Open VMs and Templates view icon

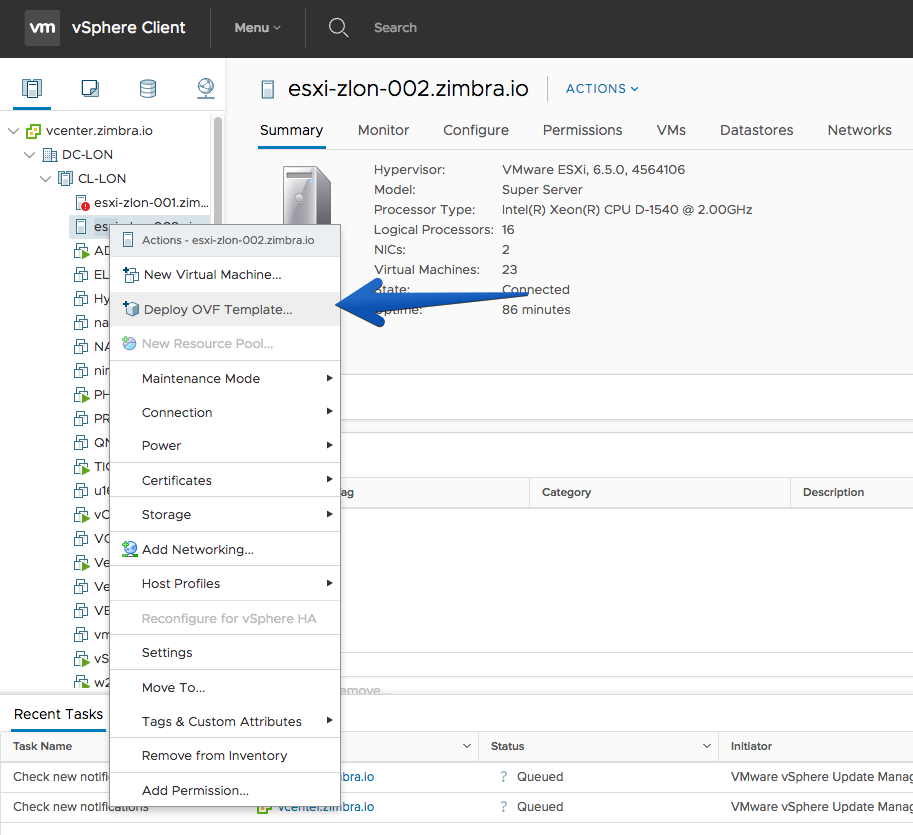coord(90,89)
